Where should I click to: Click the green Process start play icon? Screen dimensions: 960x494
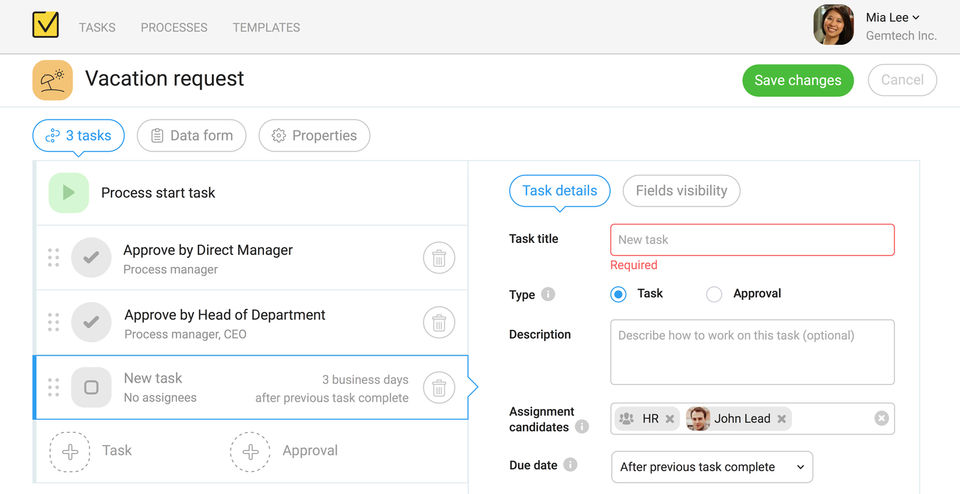69,193
